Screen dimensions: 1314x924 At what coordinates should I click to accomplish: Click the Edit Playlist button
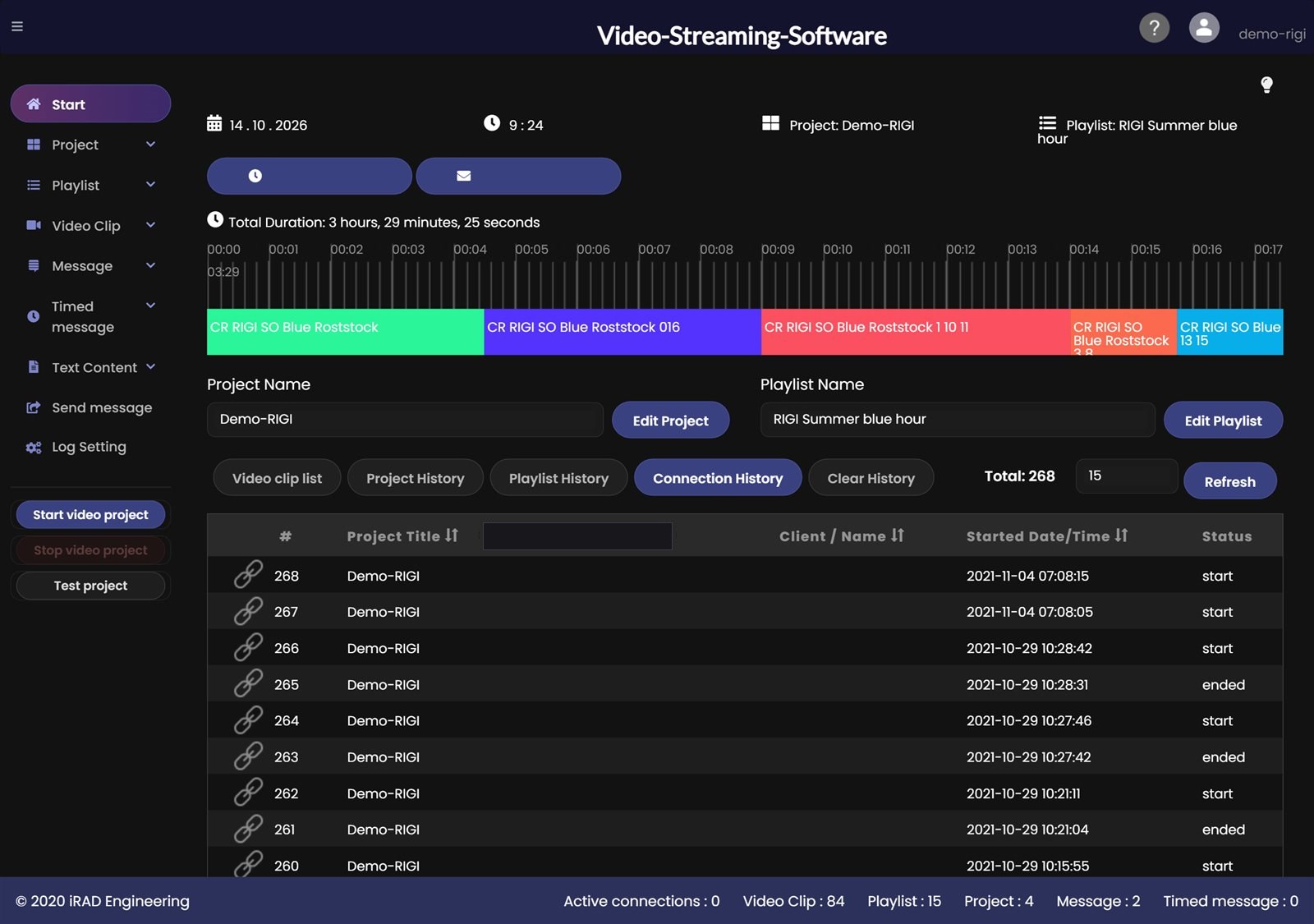(1224, 421)
